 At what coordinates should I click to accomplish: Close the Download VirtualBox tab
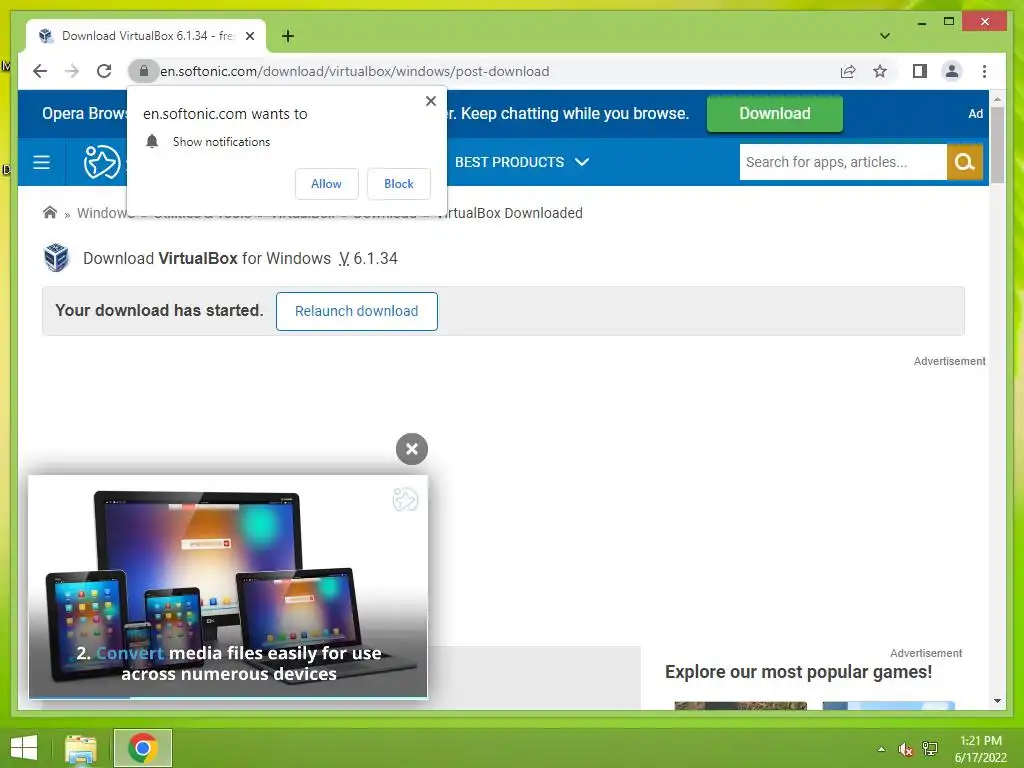[x=249, y=36]
